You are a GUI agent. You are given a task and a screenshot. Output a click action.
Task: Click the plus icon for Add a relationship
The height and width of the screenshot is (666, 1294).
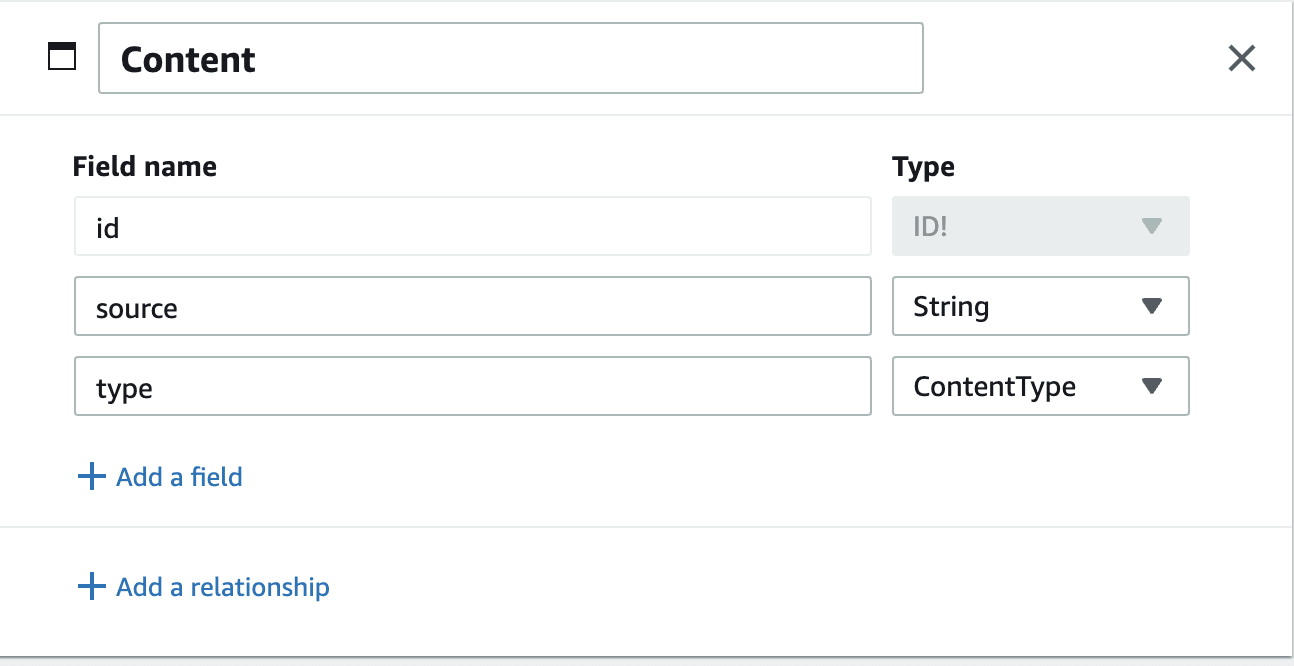coord(91,586)
